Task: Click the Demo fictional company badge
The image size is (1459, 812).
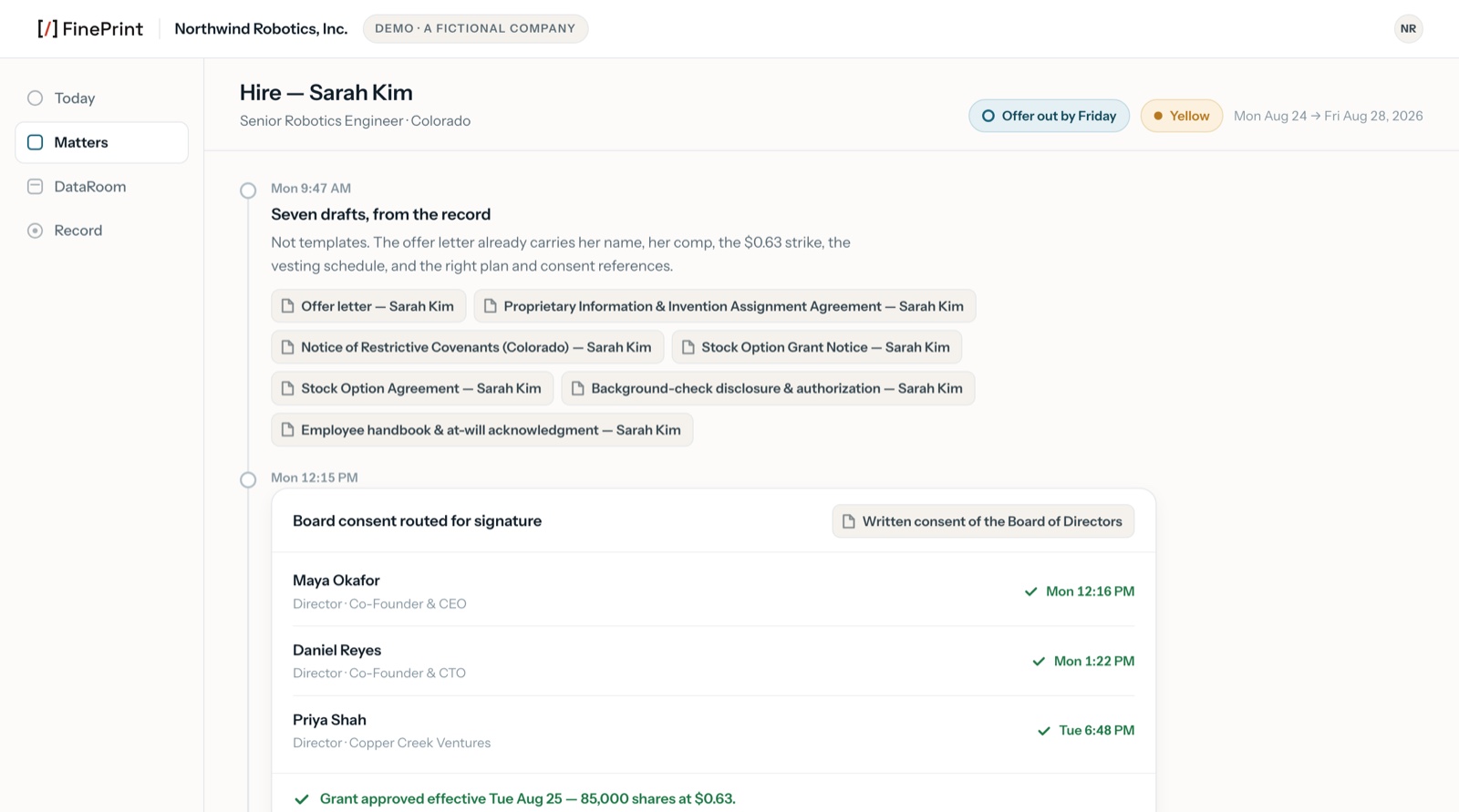Action: pos(475,28)
